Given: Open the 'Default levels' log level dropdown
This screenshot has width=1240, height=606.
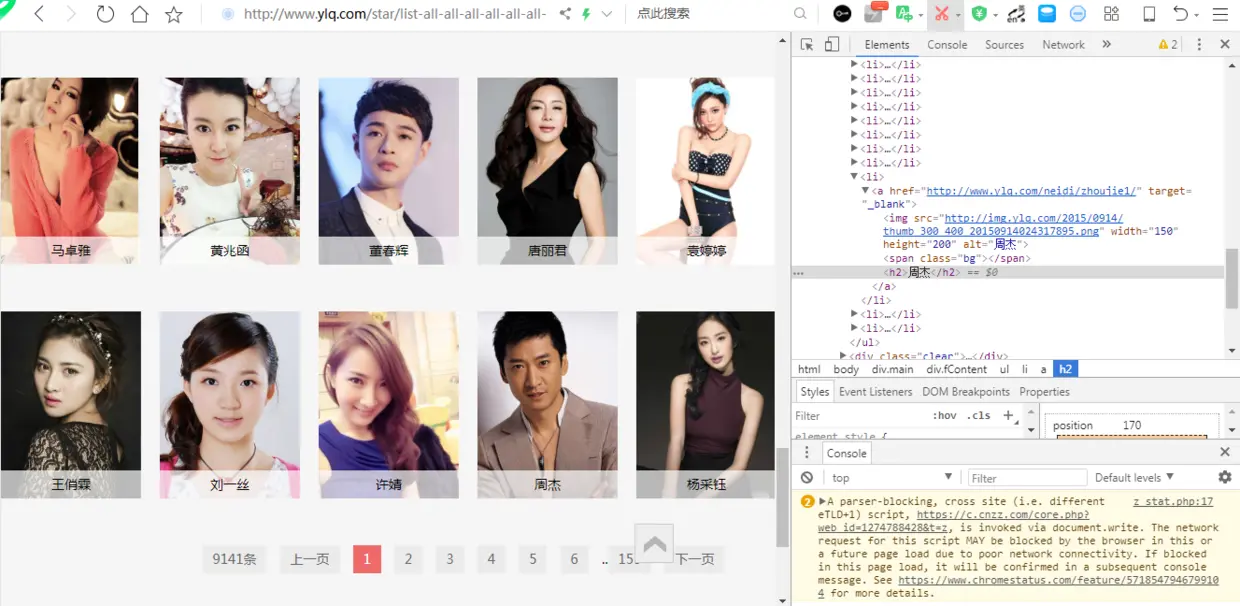Looking at the screenshot, I should tap(1134, 477).
